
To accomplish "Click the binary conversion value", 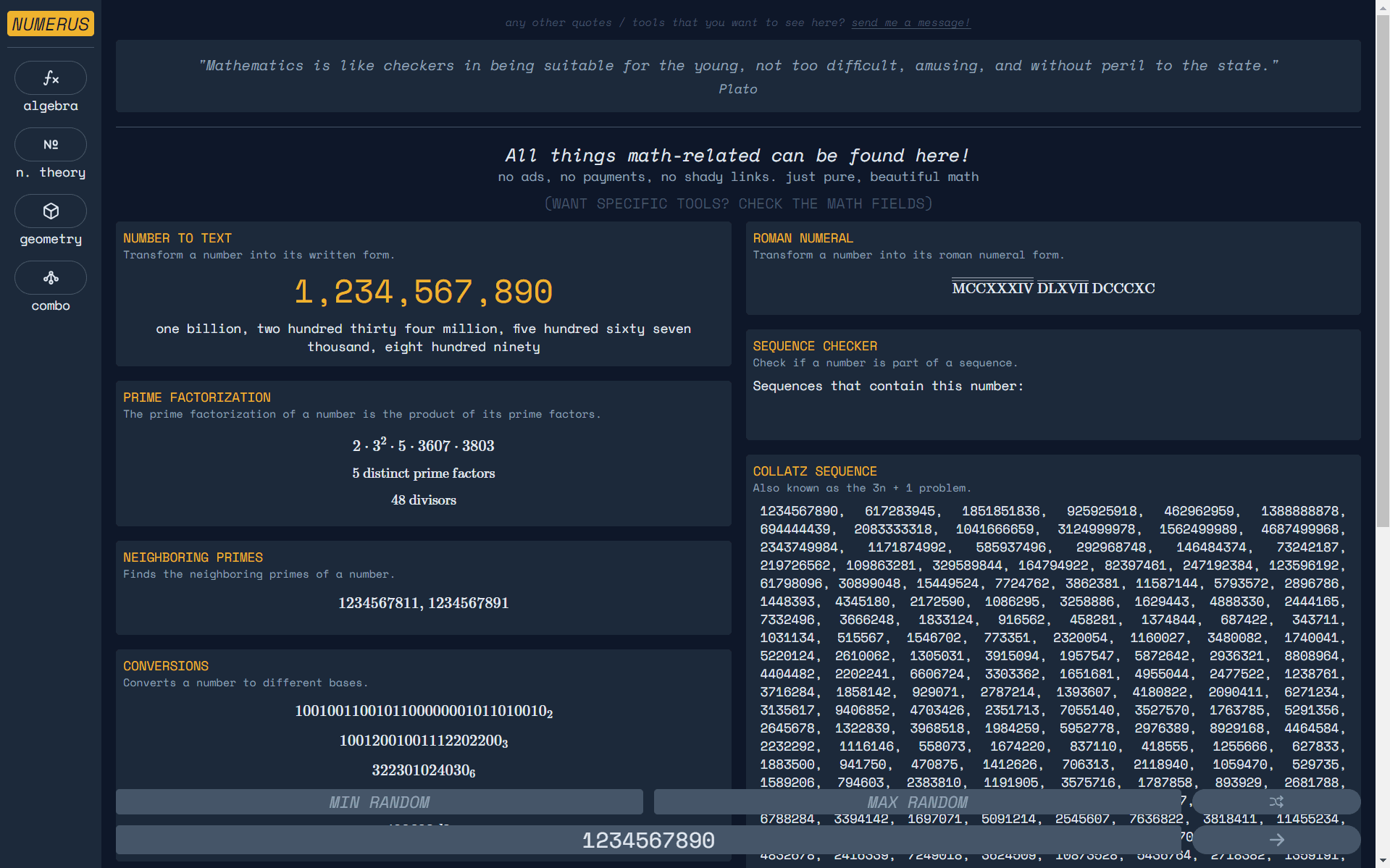I will click(424, 712).
